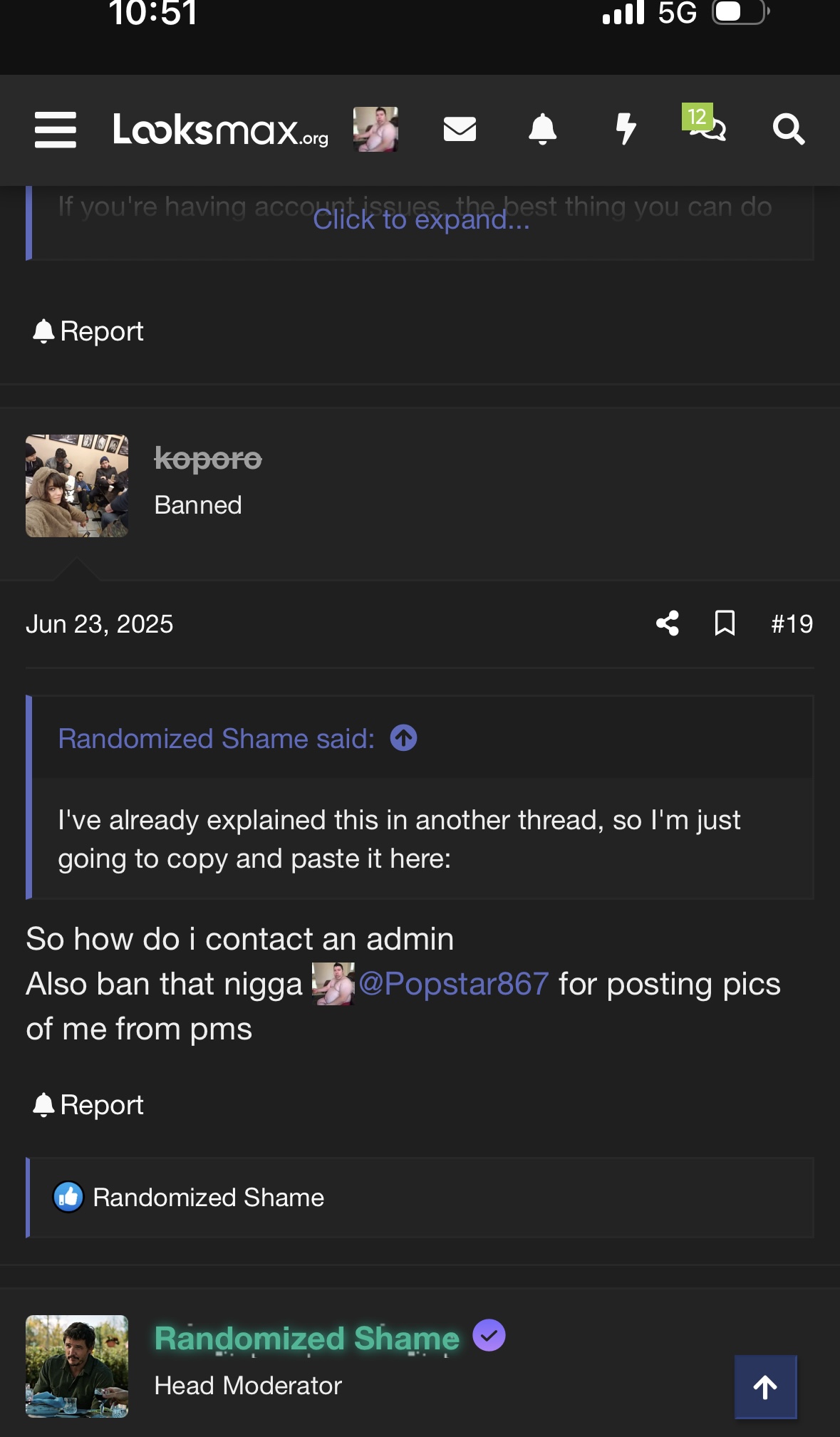840x1437 pixels.
Task: Open the @Popstar867 mention link
Action: (x=453, y=984)
